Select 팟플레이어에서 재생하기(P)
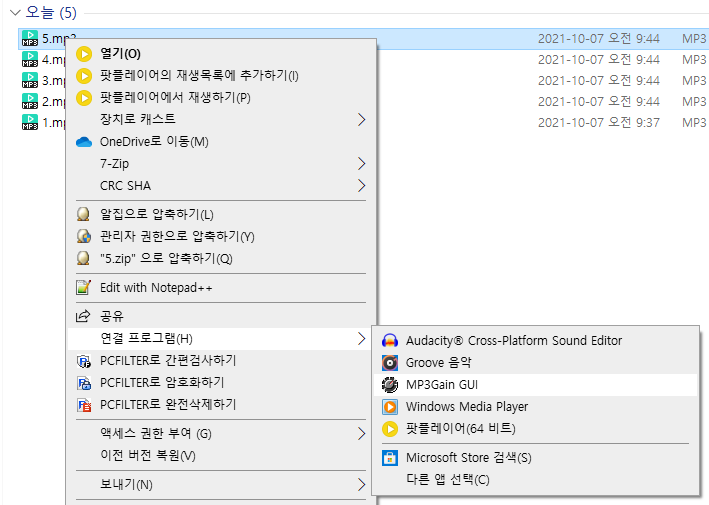This screenshot has height=505, width=709. click(x=222, y=97)
